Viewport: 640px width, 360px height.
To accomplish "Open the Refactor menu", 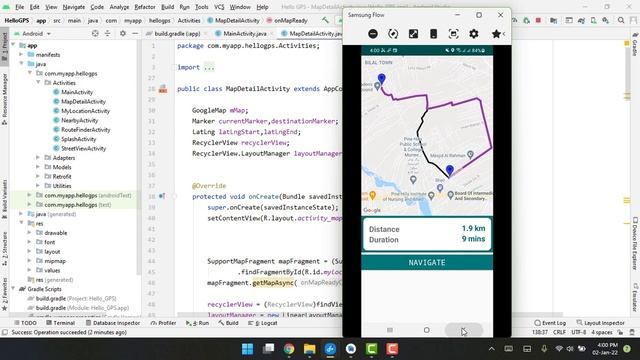I will tap(145, 7).
